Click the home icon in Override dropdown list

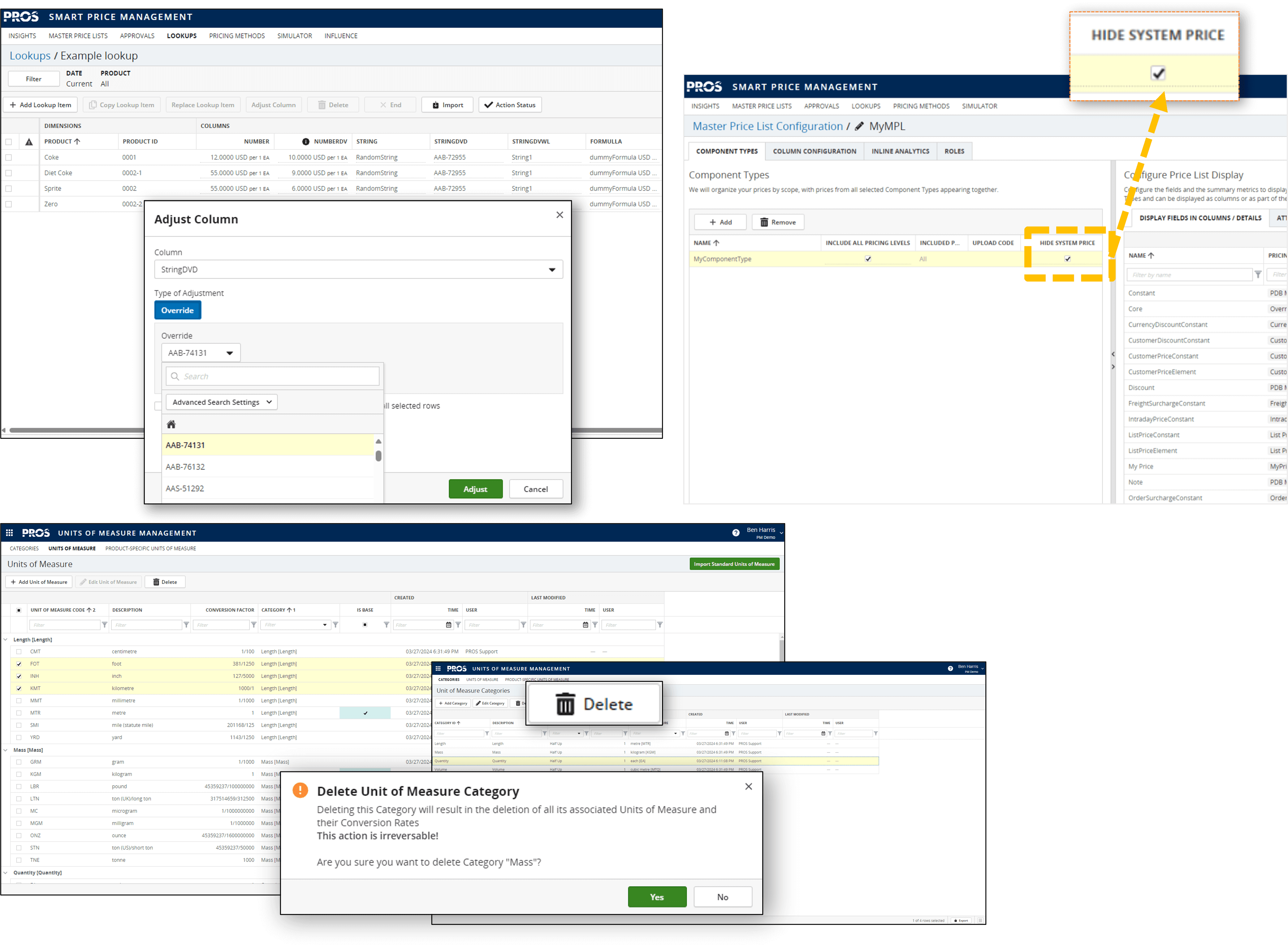171,424
